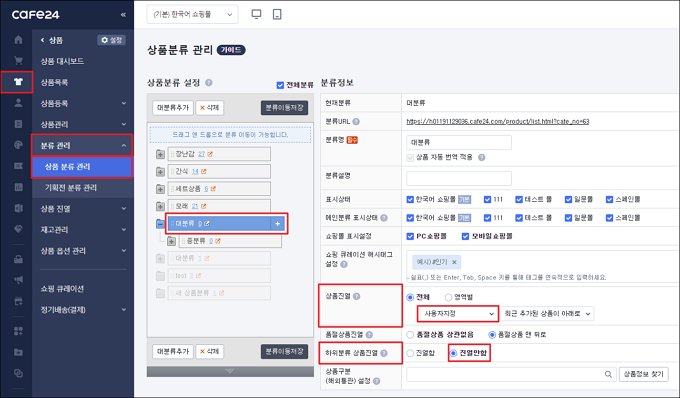The image size is (680, 398).
Task: Click plus button on selected 대분류 row
Action: [278, 224]
